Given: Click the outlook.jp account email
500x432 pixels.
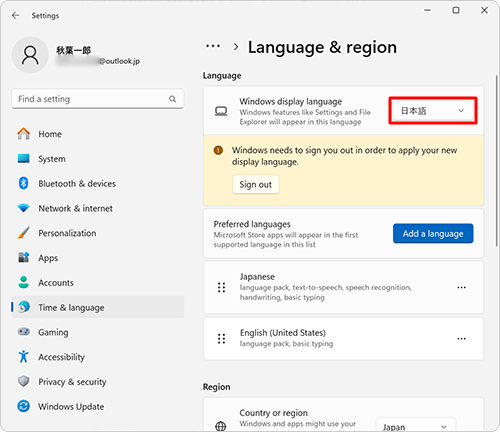Looking at the screenshot, I should pos(97,61).
